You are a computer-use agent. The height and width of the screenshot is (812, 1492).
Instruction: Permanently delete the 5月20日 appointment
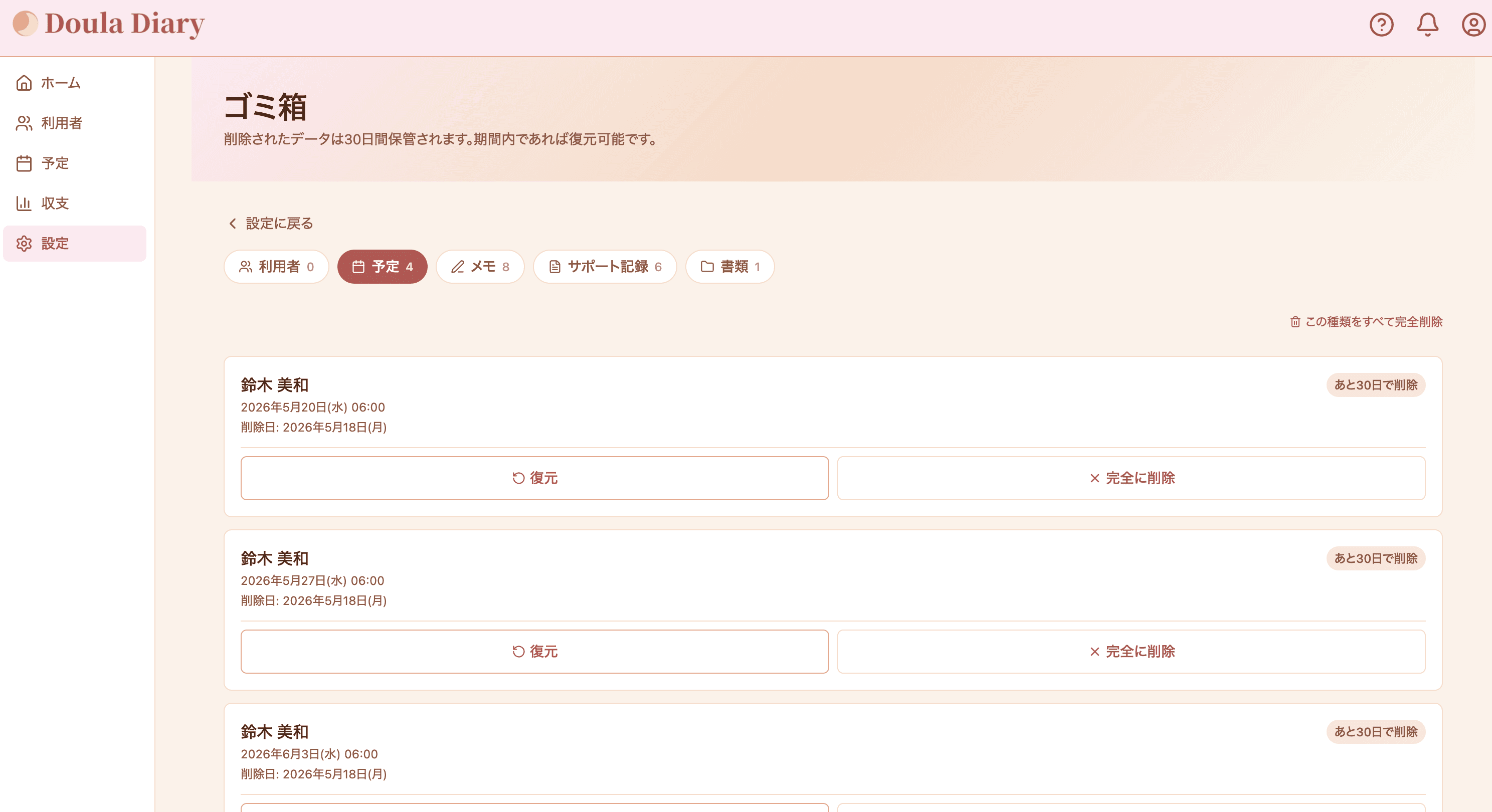pyautogui.click(x=1131, y=478)
